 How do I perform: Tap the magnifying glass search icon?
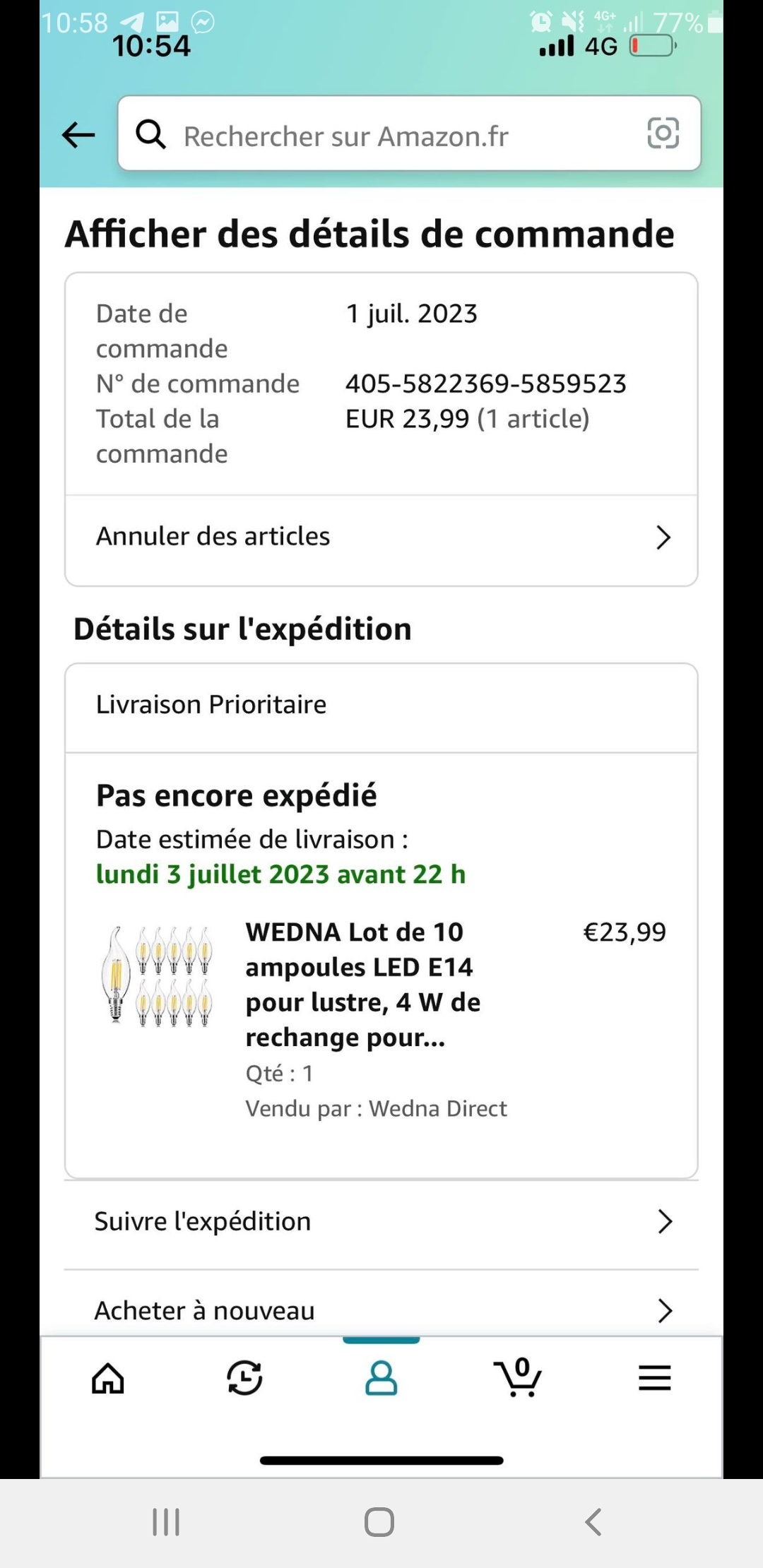click(x=150, y=133)
